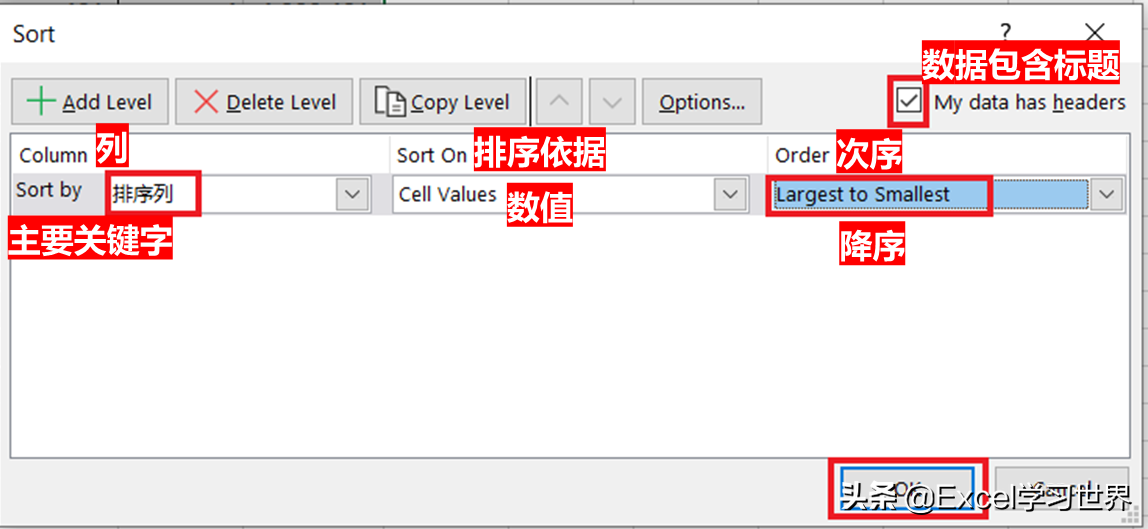The height and width of the screenshot is (529, 1148).
Task: Click the green plus Add Level icon
Action: point(41,102)
